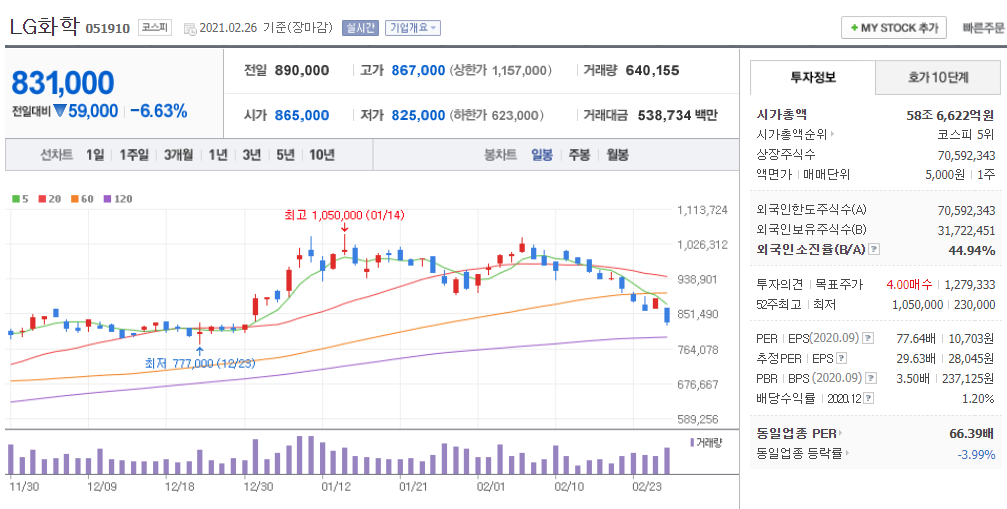The width and height of the screenshot is (1007, 509).
Task: Select the 5년 line chart period
Action: tap(285, 155)
